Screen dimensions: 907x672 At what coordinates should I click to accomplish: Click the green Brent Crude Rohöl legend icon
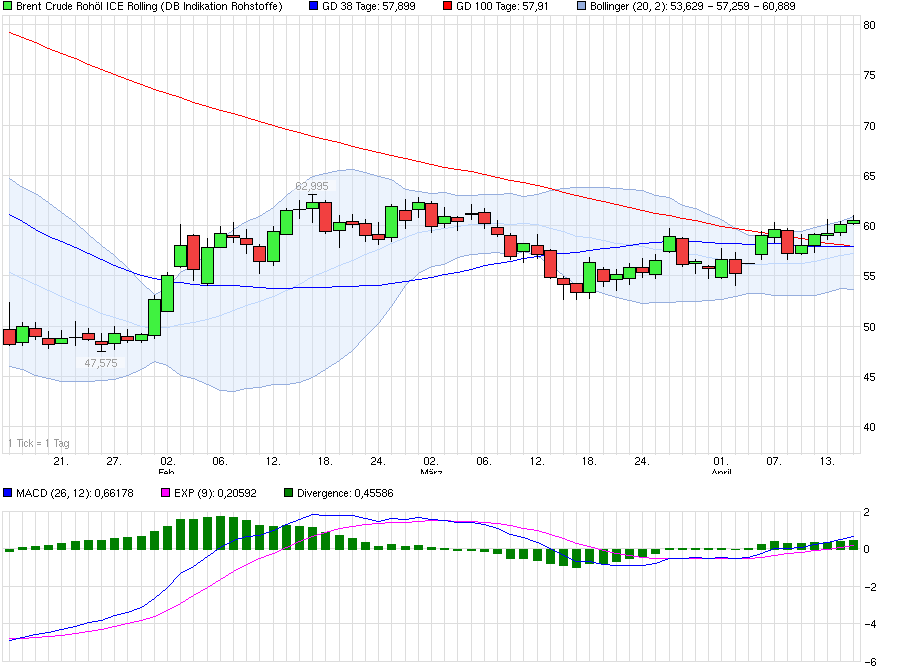point(9,8)
